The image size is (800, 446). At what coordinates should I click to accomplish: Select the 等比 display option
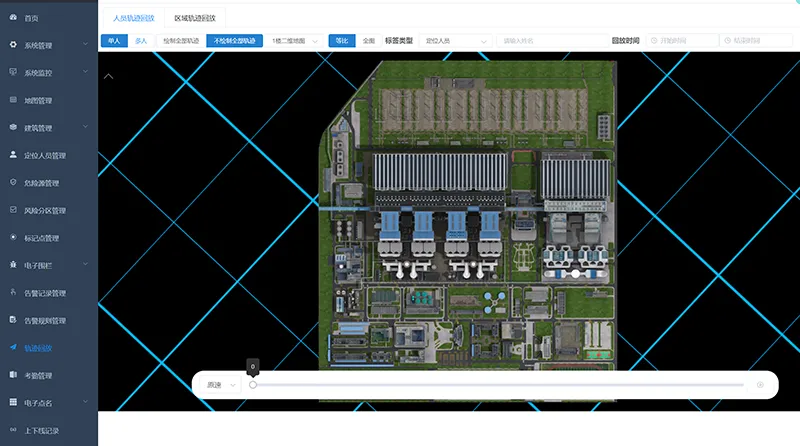point(342,40)
